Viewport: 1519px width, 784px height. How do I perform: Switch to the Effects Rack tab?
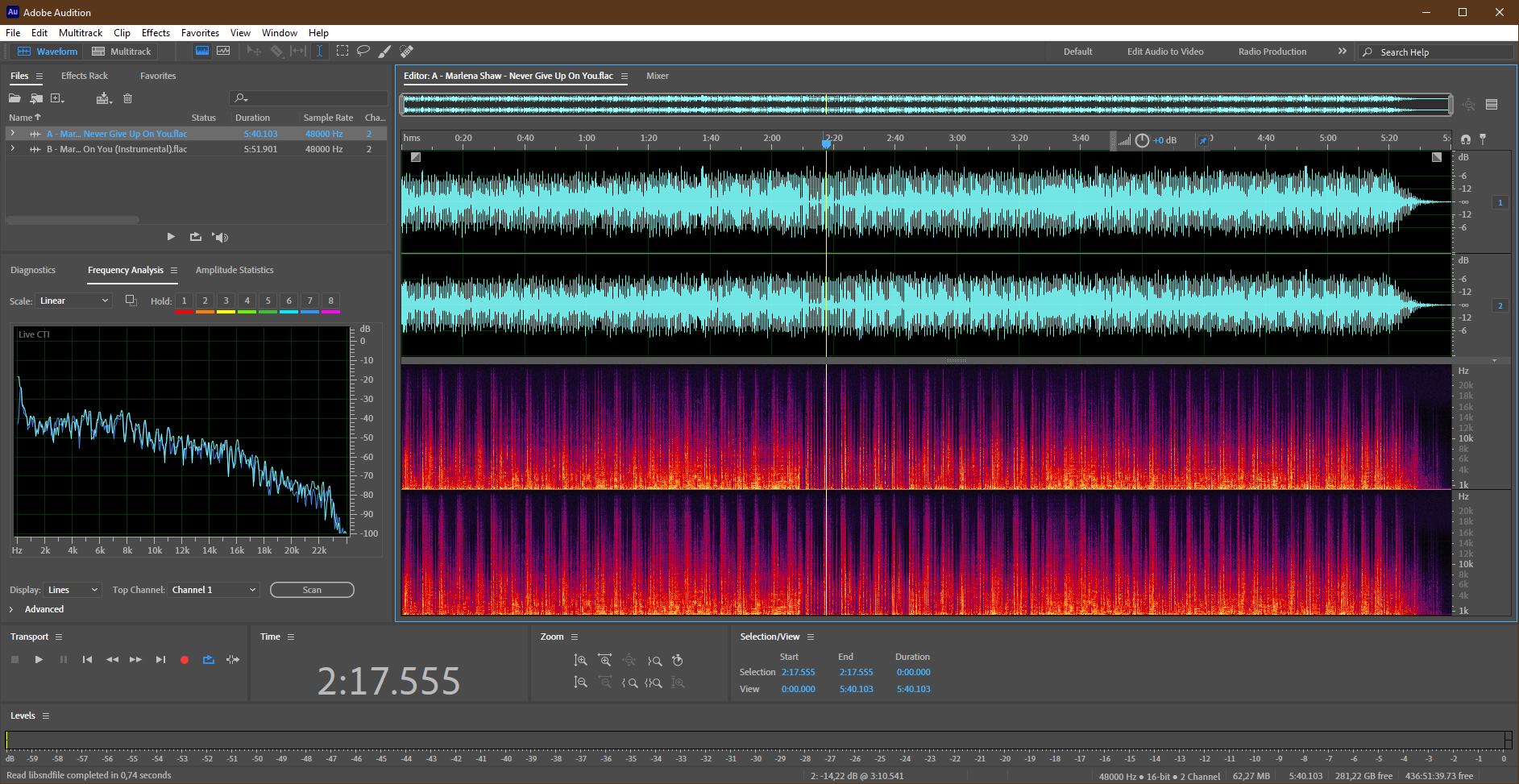tap(85, 76)
